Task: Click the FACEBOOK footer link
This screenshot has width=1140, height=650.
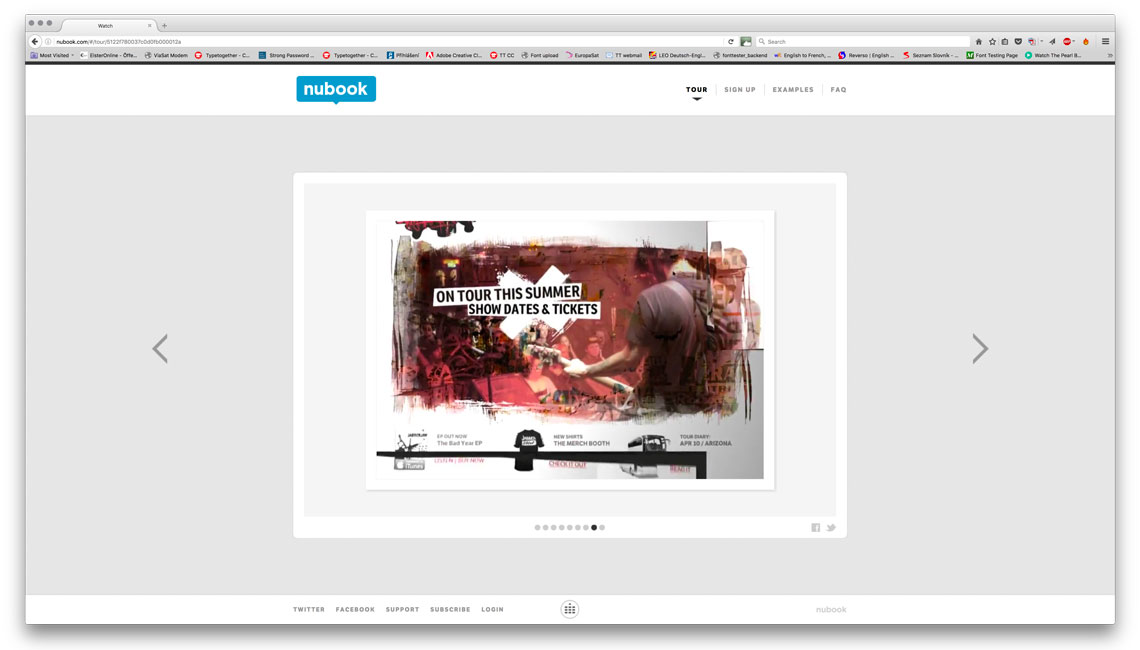Action: [355, 609]
